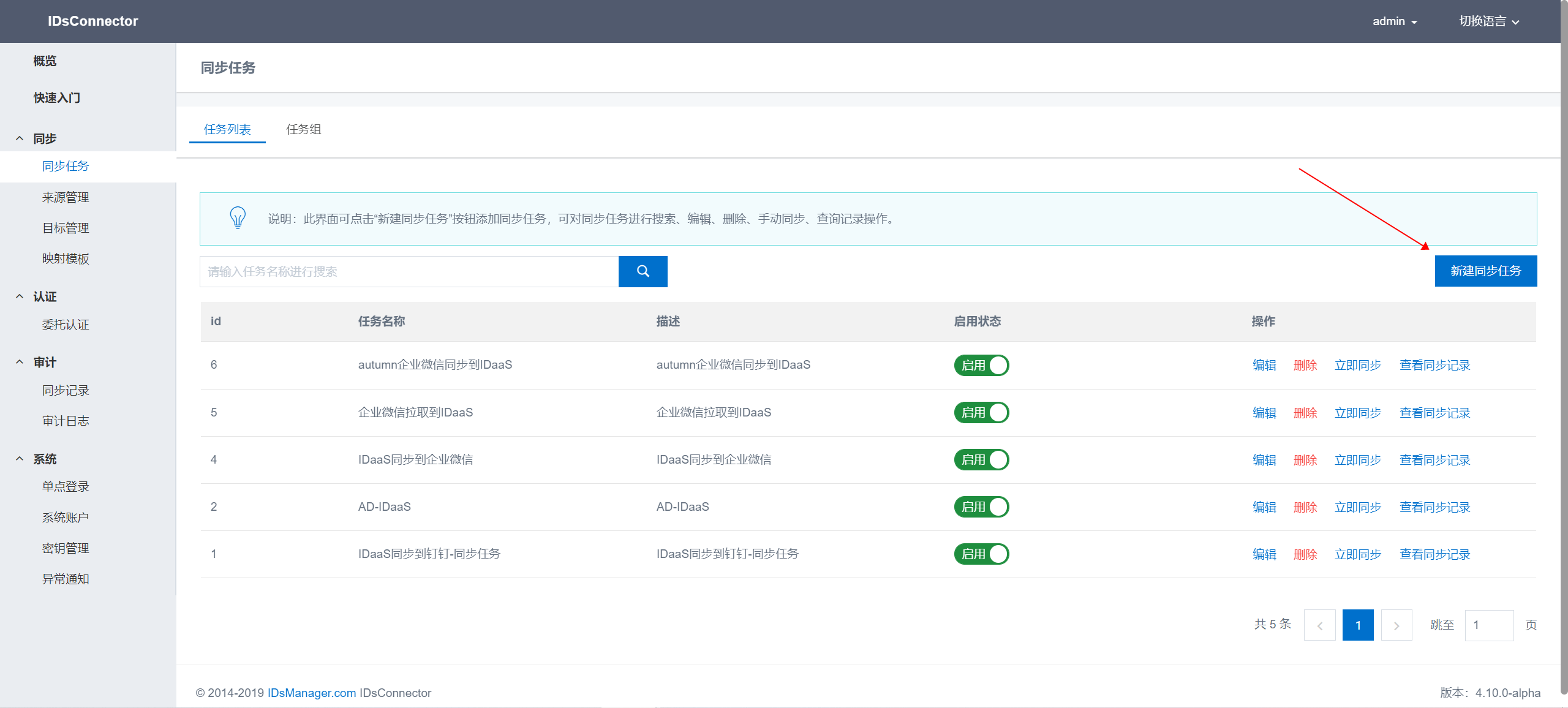Click the 启用状态 column header
Image resolution: width=1568 pixels, height=708 pixels.
[x=978, y=322]
